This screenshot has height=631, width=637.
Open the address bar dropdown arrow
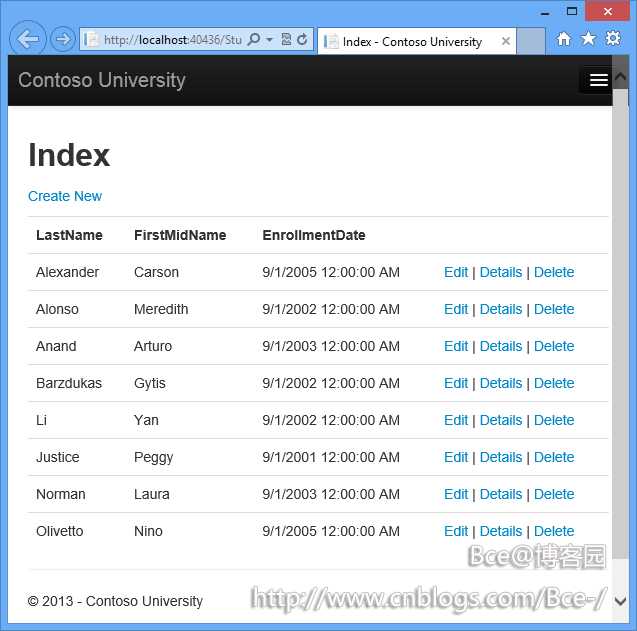269,40
